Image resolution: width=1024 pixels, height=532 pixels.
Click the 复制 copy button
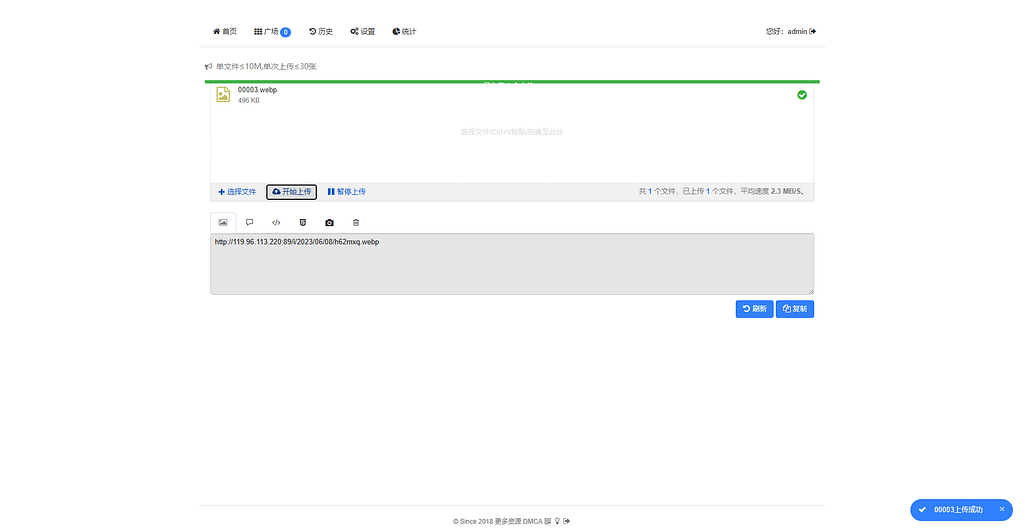[795, 309]
